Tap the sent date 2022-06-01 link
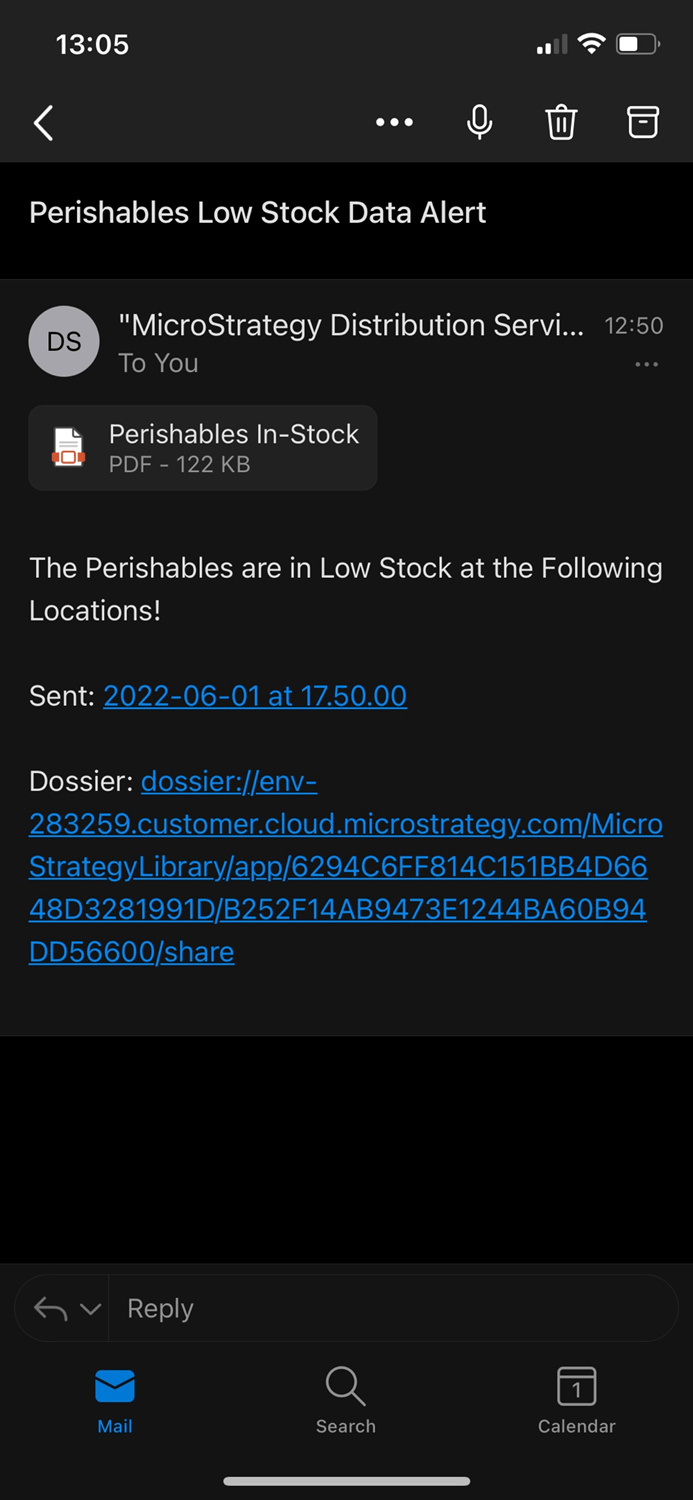Image resolution: width=693 pixels, height=1500 pixels. [255, 696]
